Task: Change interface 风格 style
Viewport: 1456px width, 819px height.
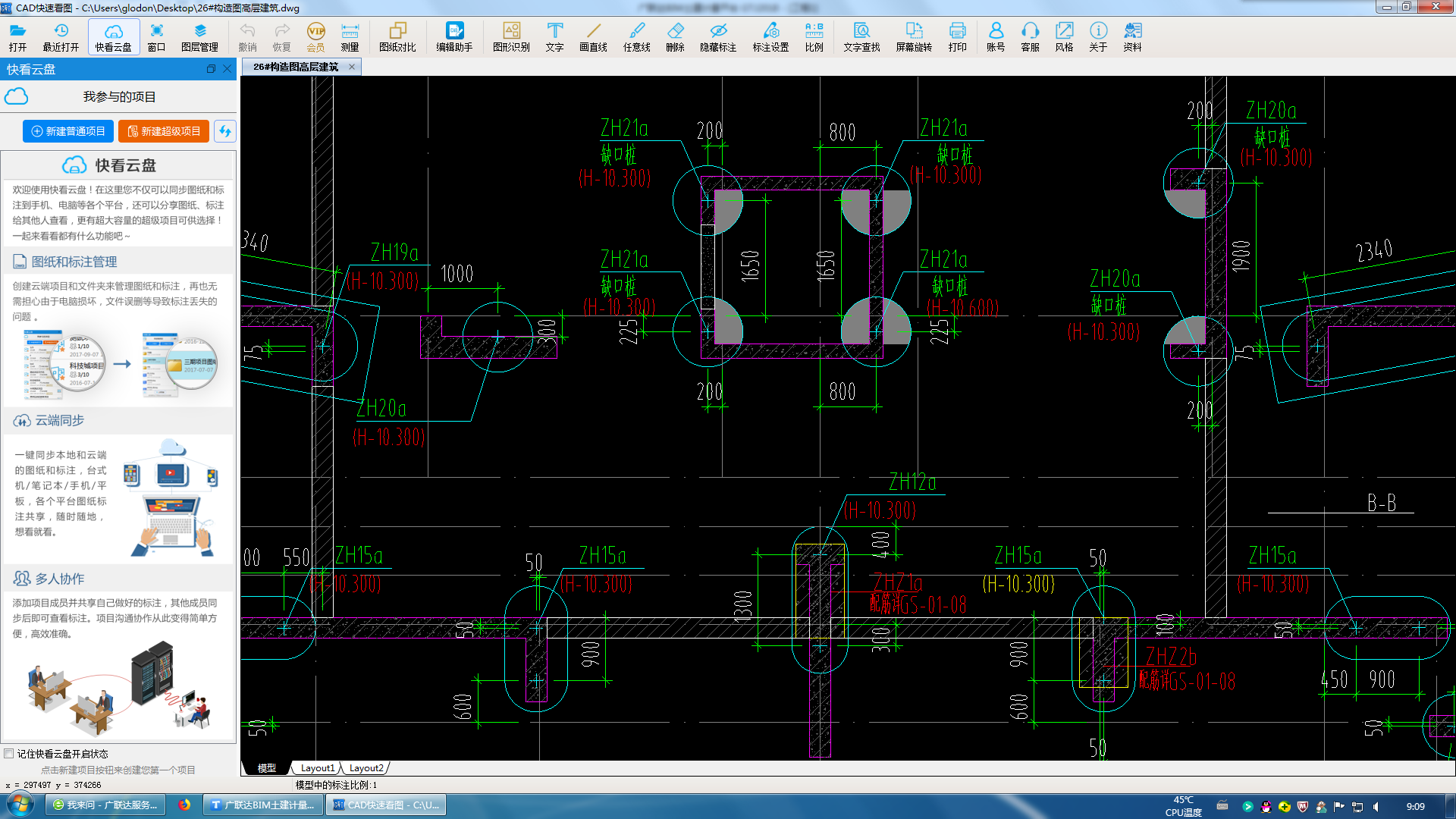Action: [x=1064, y=37]
